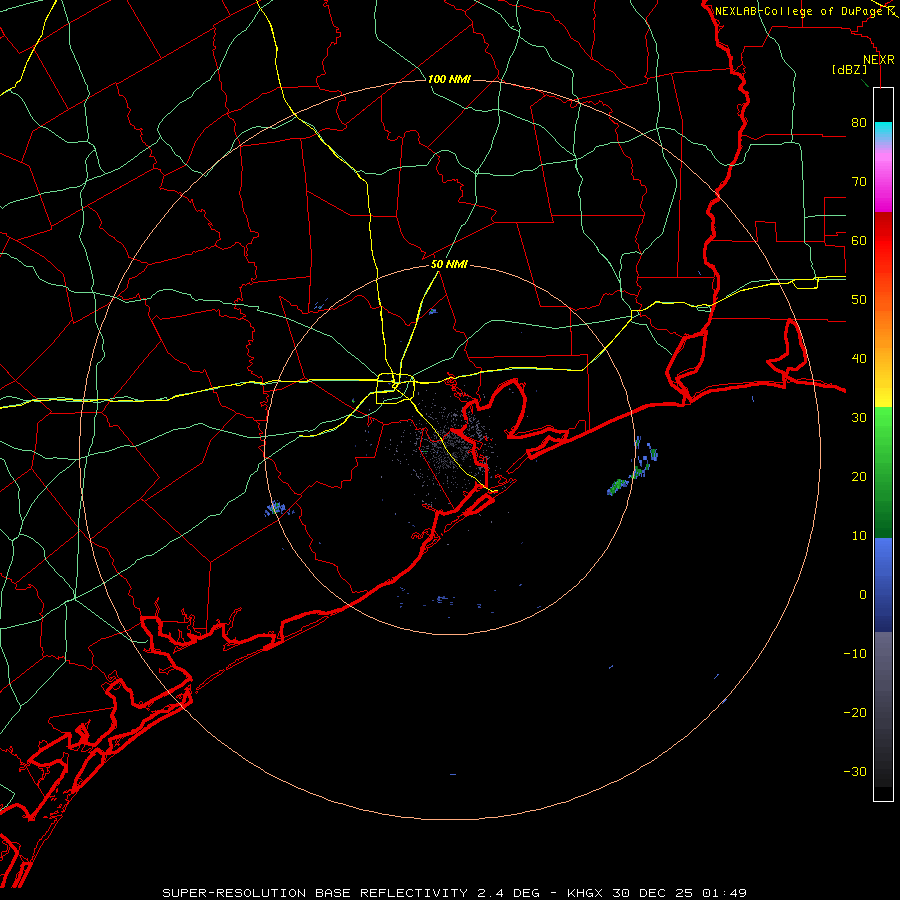Viewport: 900px width, 900px height.
Task: Click the -30 value on the dBZ scale
Action: 855,771
